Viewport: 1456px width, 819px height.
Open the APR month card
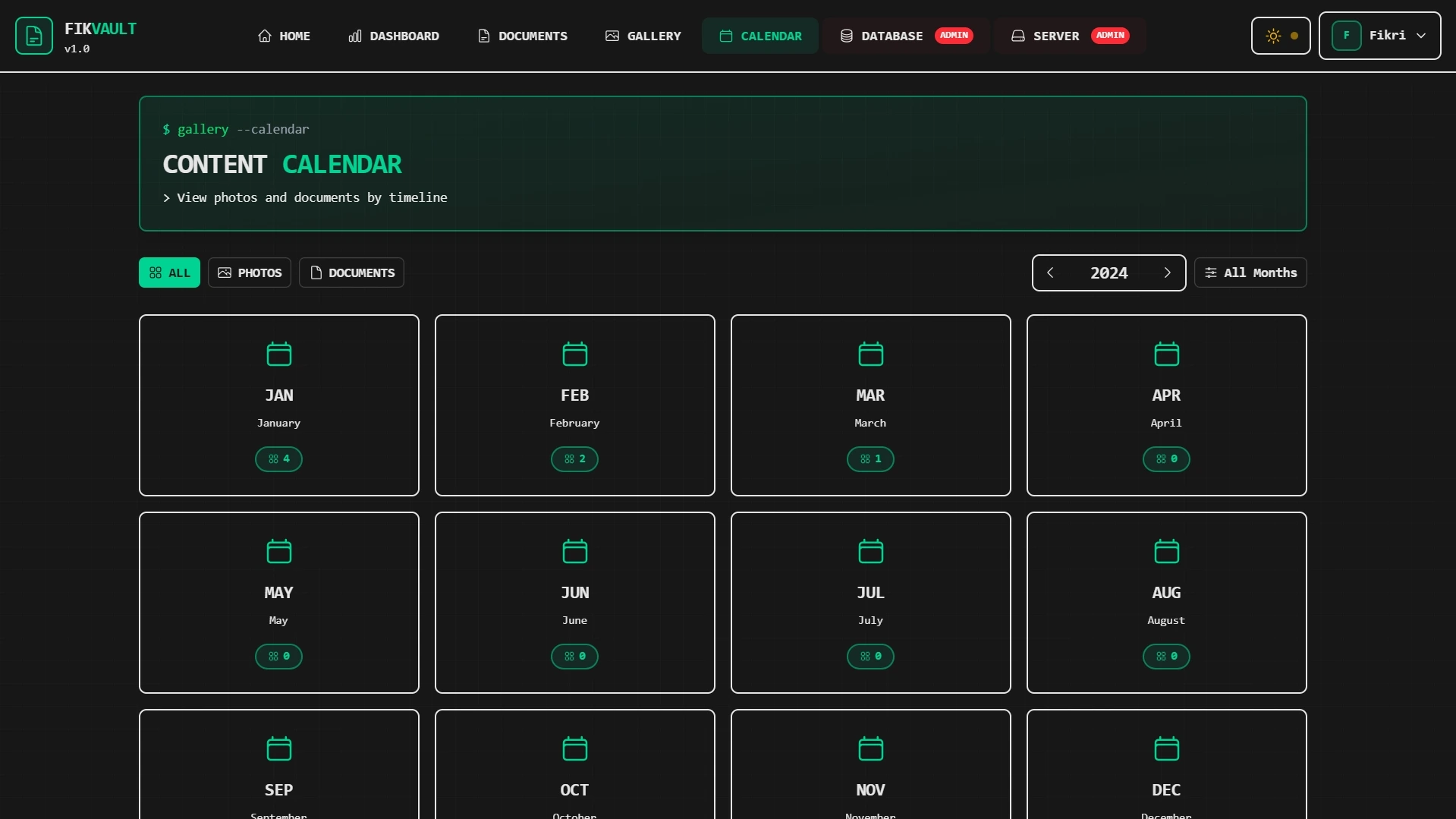tap(1167, 405)
